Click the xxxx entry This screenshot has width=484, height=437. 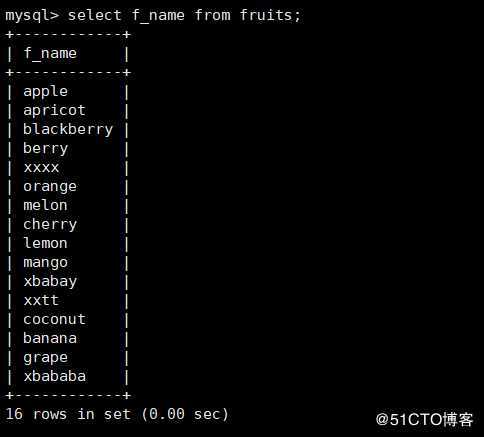(x=41, y=167)
